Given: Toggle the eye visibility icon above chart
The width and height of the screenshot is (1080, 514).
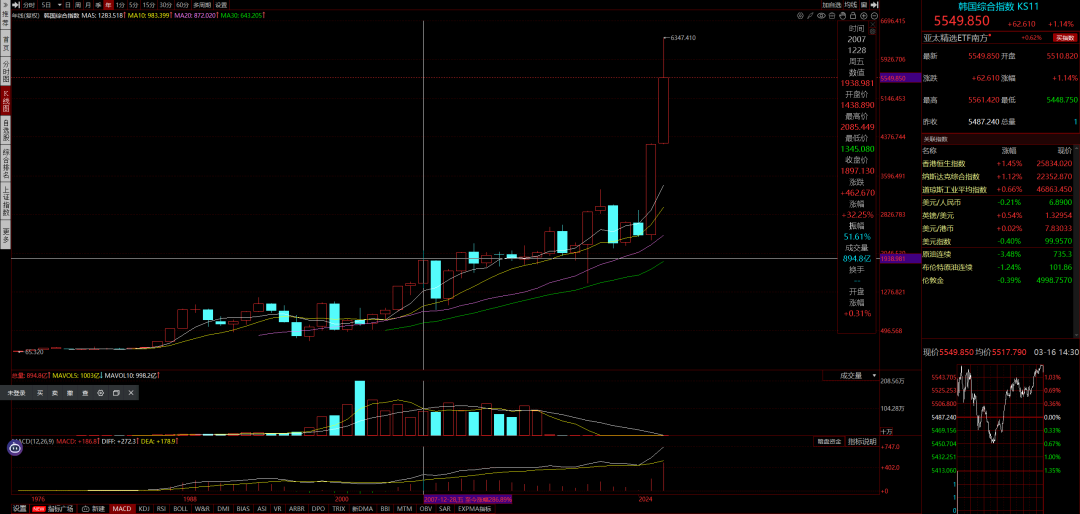Looking at the screenshot, I should [x=821, y=15].
